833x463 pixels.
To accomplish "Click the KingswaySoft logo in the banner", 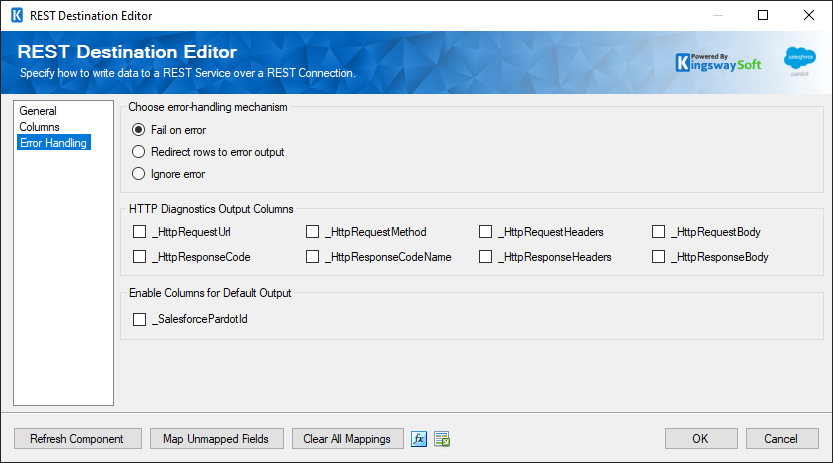I will (x=718, y=62).
